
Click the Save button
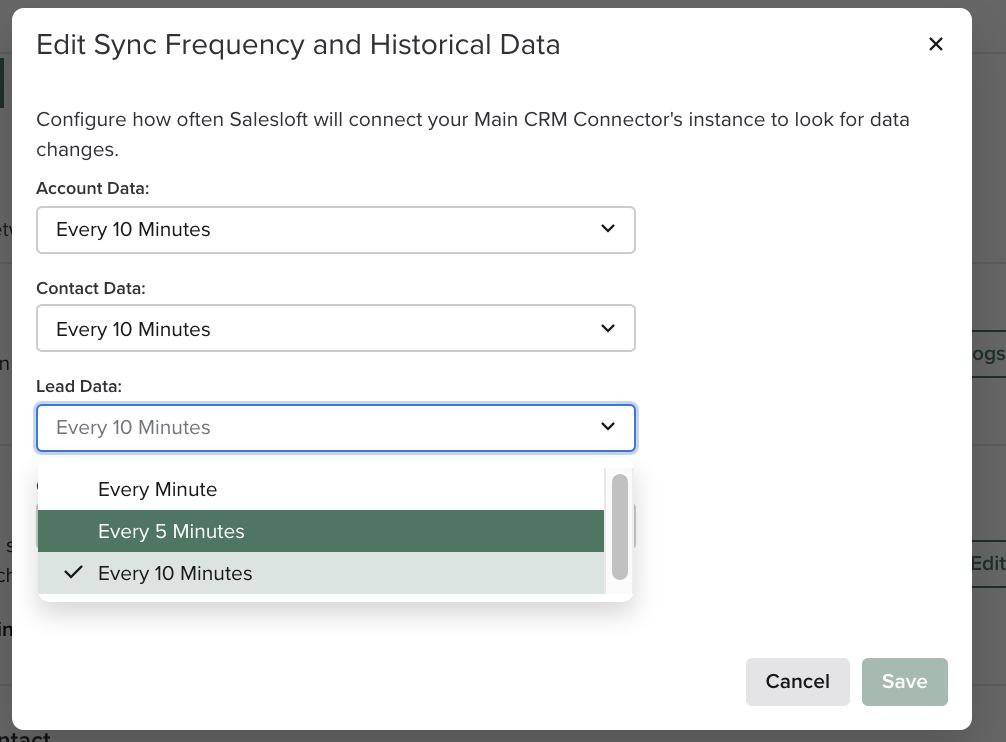904,681
